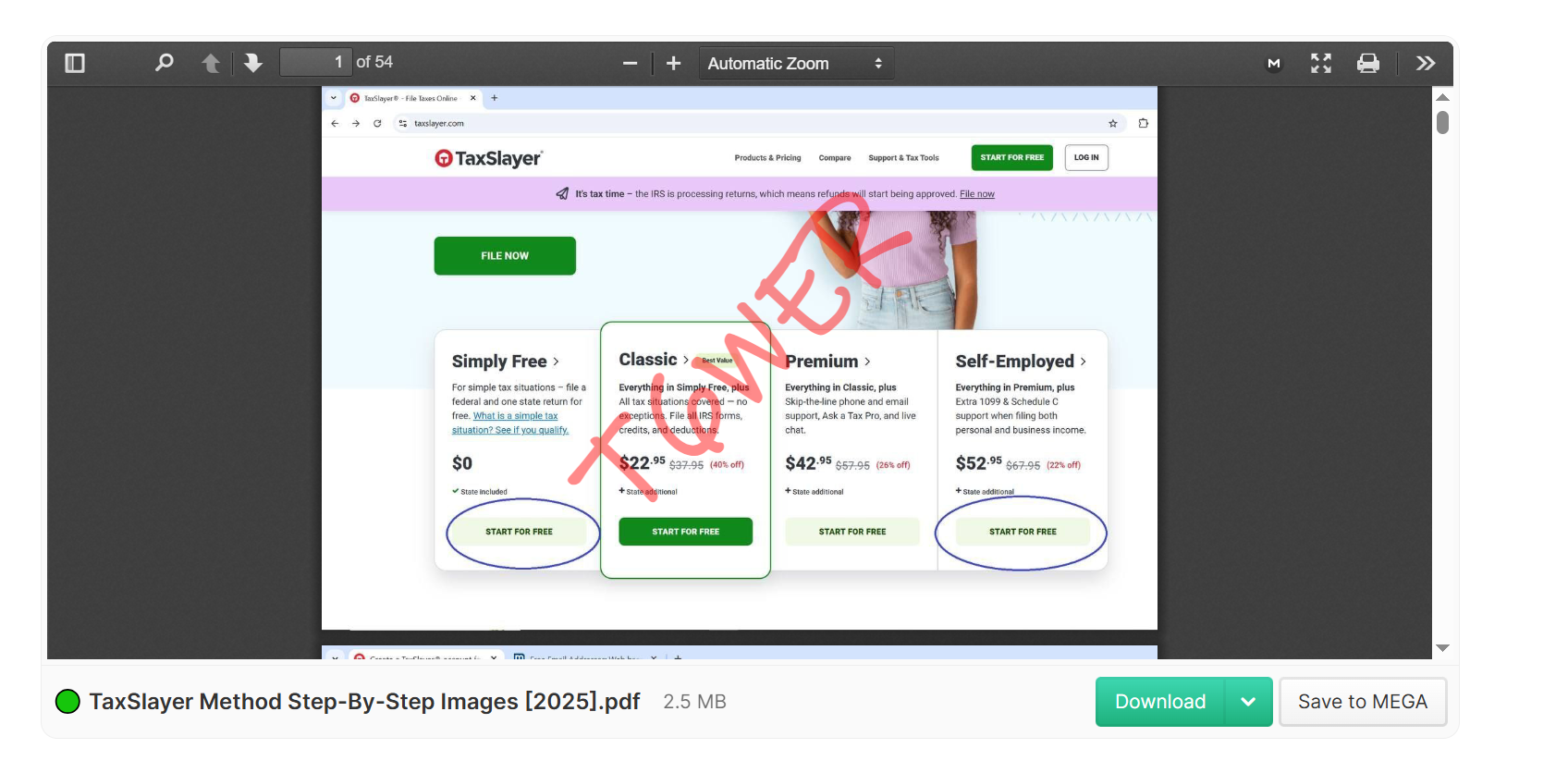
Task: Click the scrollbar up arrow
Action: click(1442, 97)
